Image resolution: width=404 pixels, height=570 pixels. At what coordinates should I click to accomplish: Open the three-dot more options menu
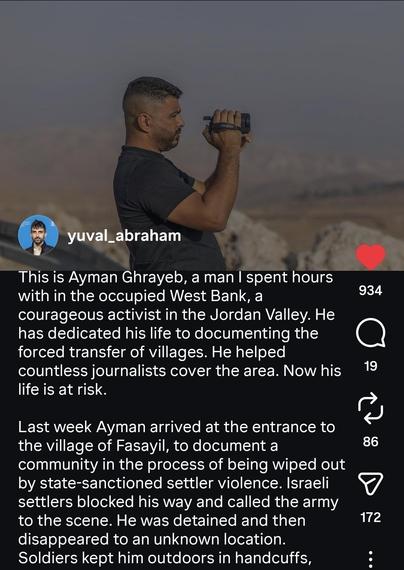tap(371, 559)
